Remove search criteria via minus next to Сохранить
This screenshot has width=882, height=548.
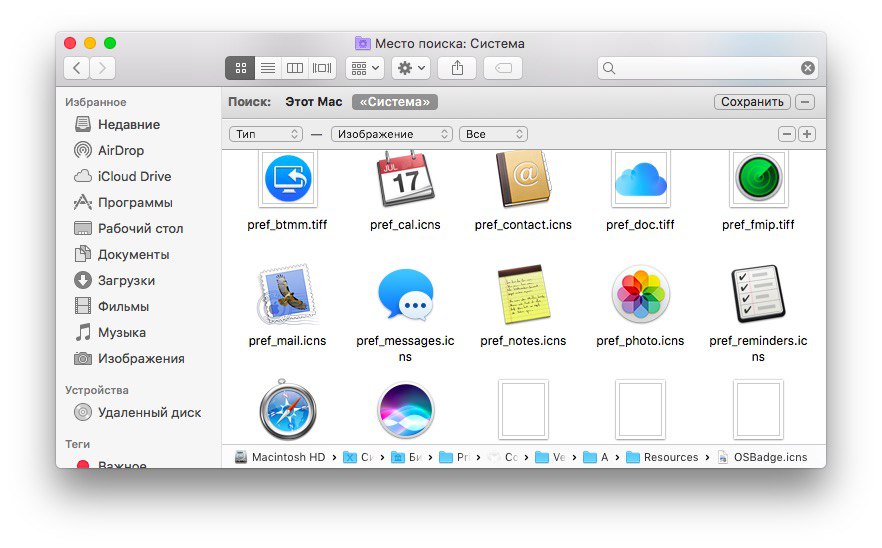pos(805,102)
